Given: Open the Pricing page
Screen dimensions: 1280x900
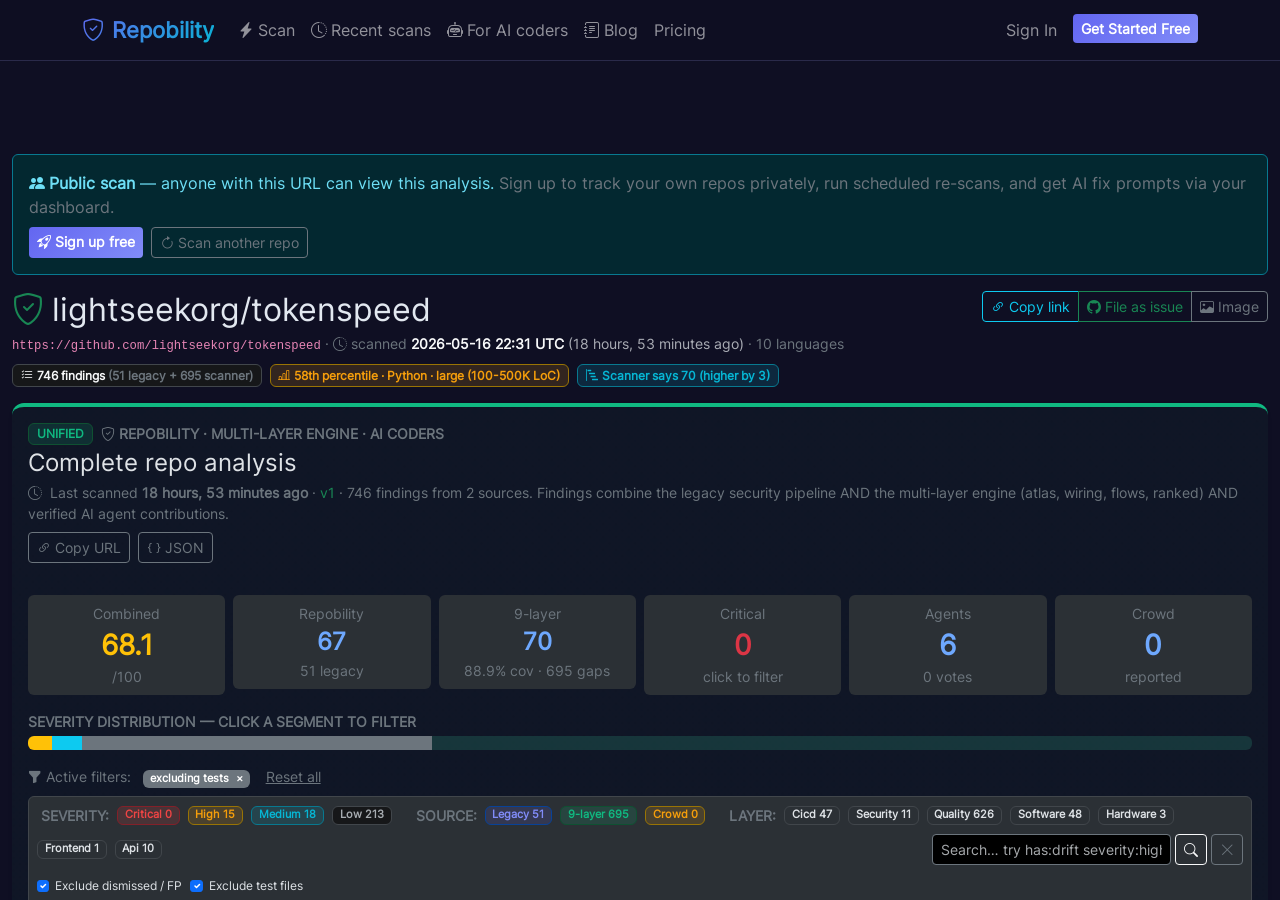Looking at the screenshot, I should [x=680, y=30].
